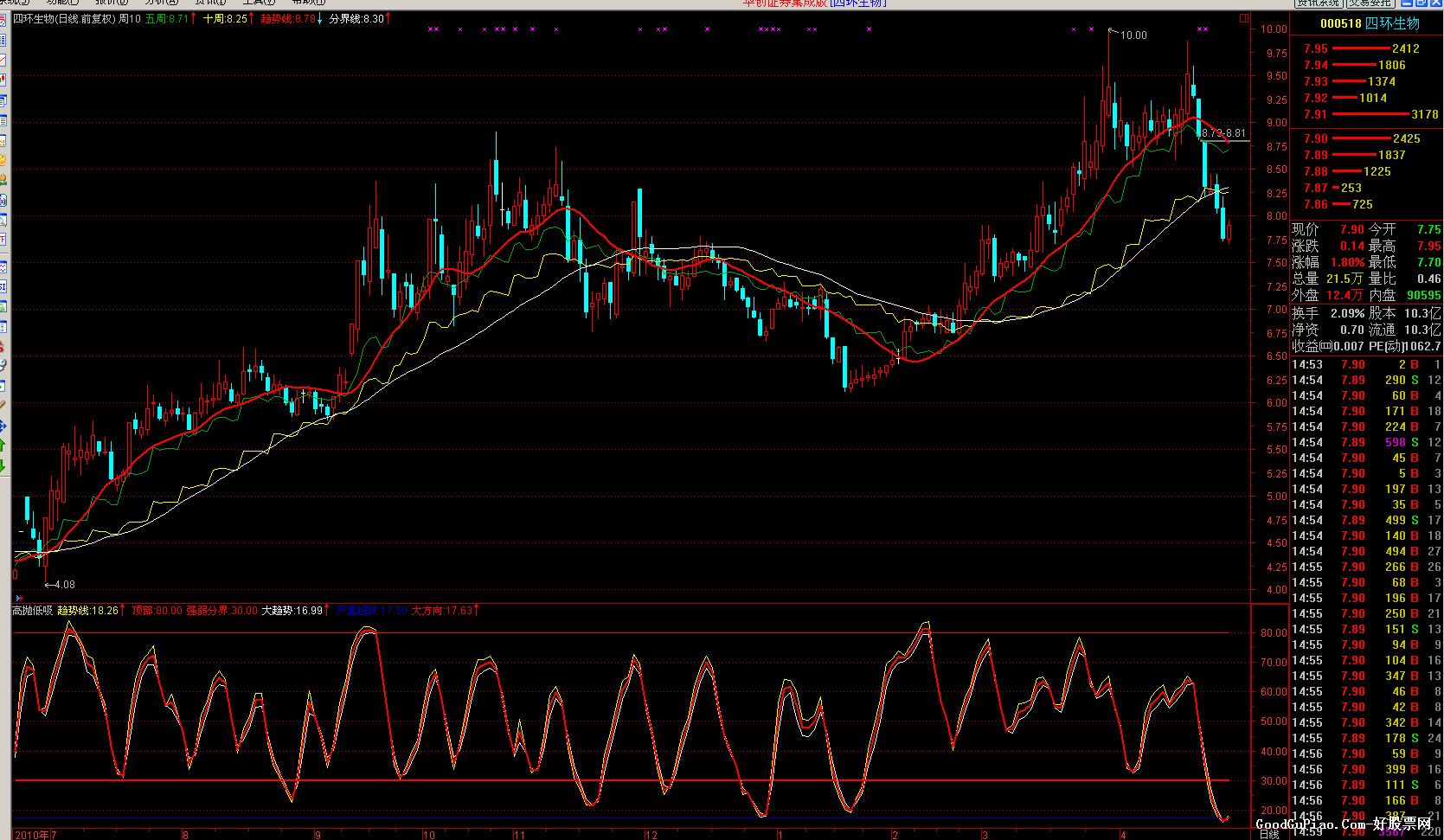
Task: Click the 8.73-8.81 price label on chart
Action: click(1224, 133)
